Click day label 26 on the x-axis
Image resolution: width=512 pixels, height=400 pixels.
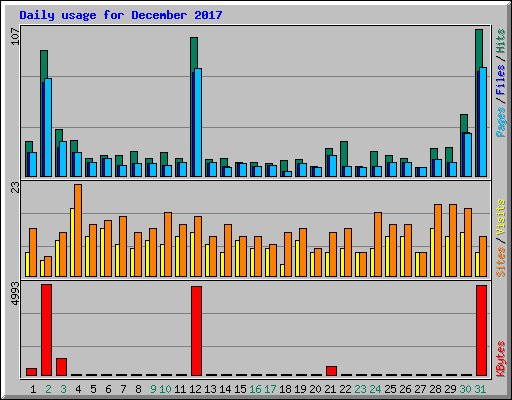pos(405,389)
